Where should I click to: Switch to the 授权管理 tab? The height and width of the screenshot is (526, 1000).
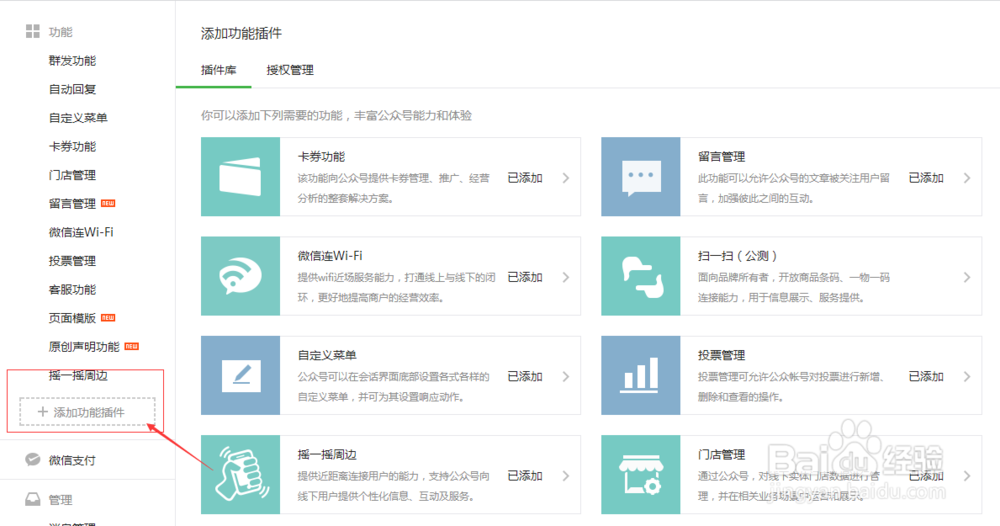tap(290, 70)
